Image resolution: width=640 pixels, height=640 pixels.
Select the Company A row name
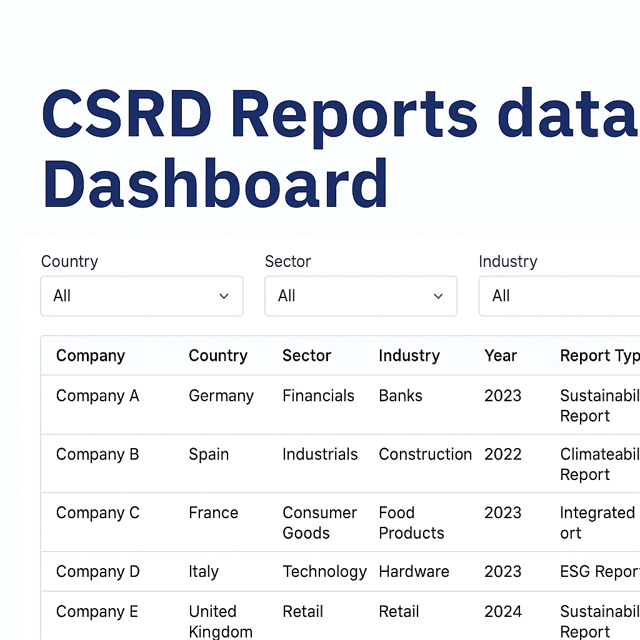click(x=97, y=395)
